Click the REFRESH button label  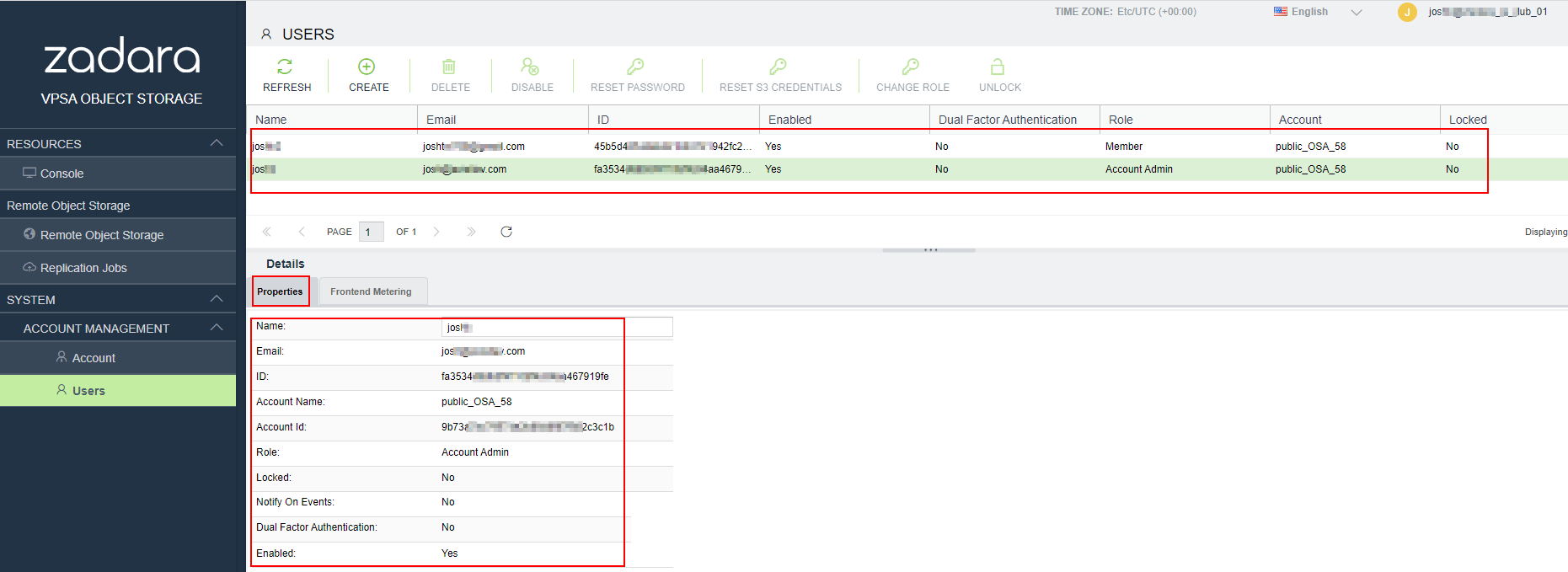tap(287, 88)
